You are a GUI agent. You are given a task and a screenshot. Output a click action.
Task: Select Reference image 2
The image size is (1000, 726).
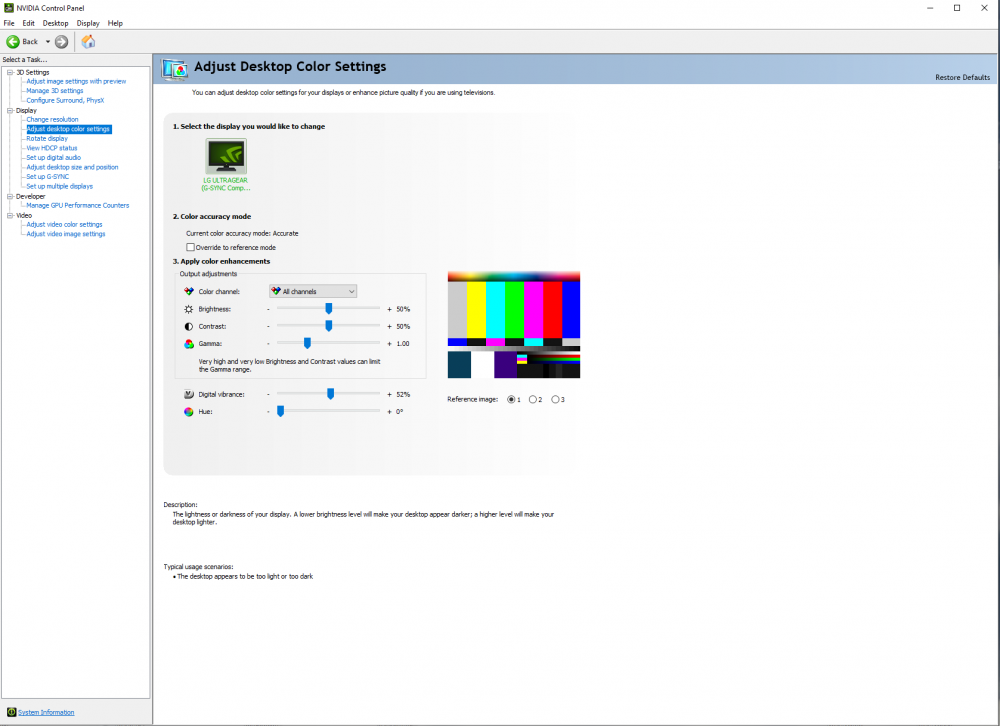tap(533, 399)
